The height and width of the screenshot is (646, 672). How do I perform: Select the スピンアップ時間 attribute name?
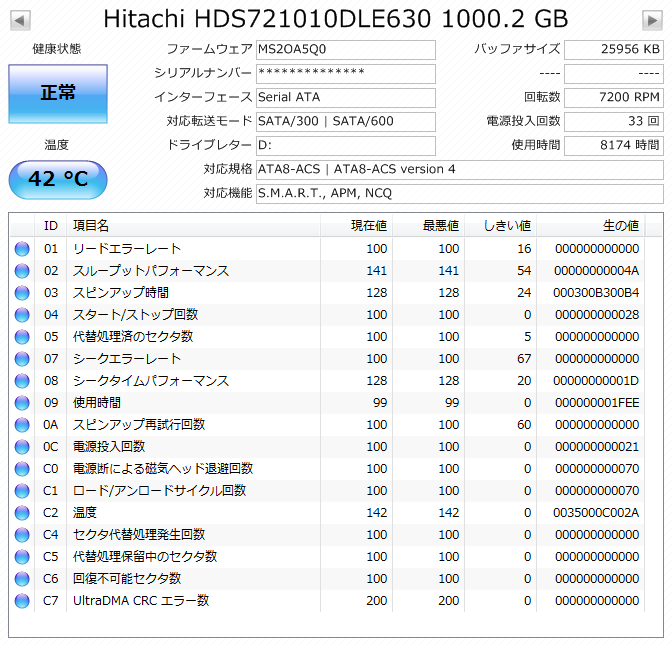pos(121,293)
